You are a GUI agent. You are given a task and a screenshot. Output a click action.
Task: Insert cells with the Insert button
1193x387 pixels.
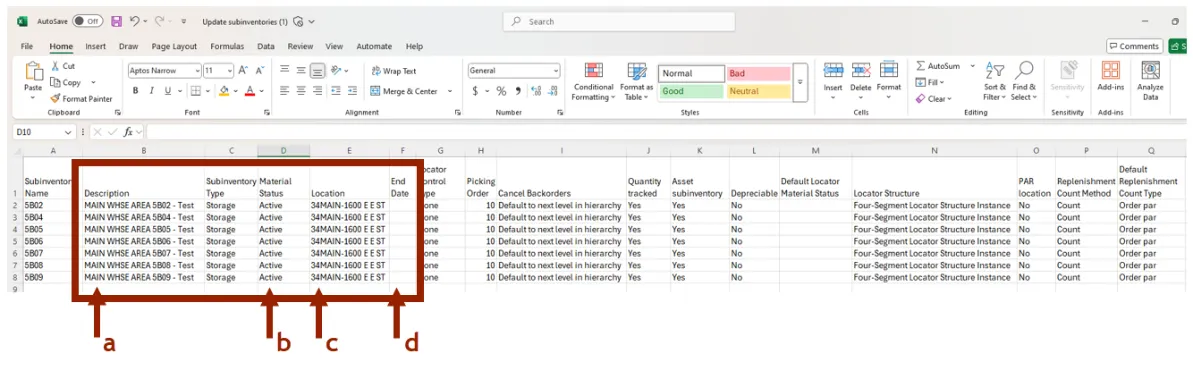tap(833, 80)
